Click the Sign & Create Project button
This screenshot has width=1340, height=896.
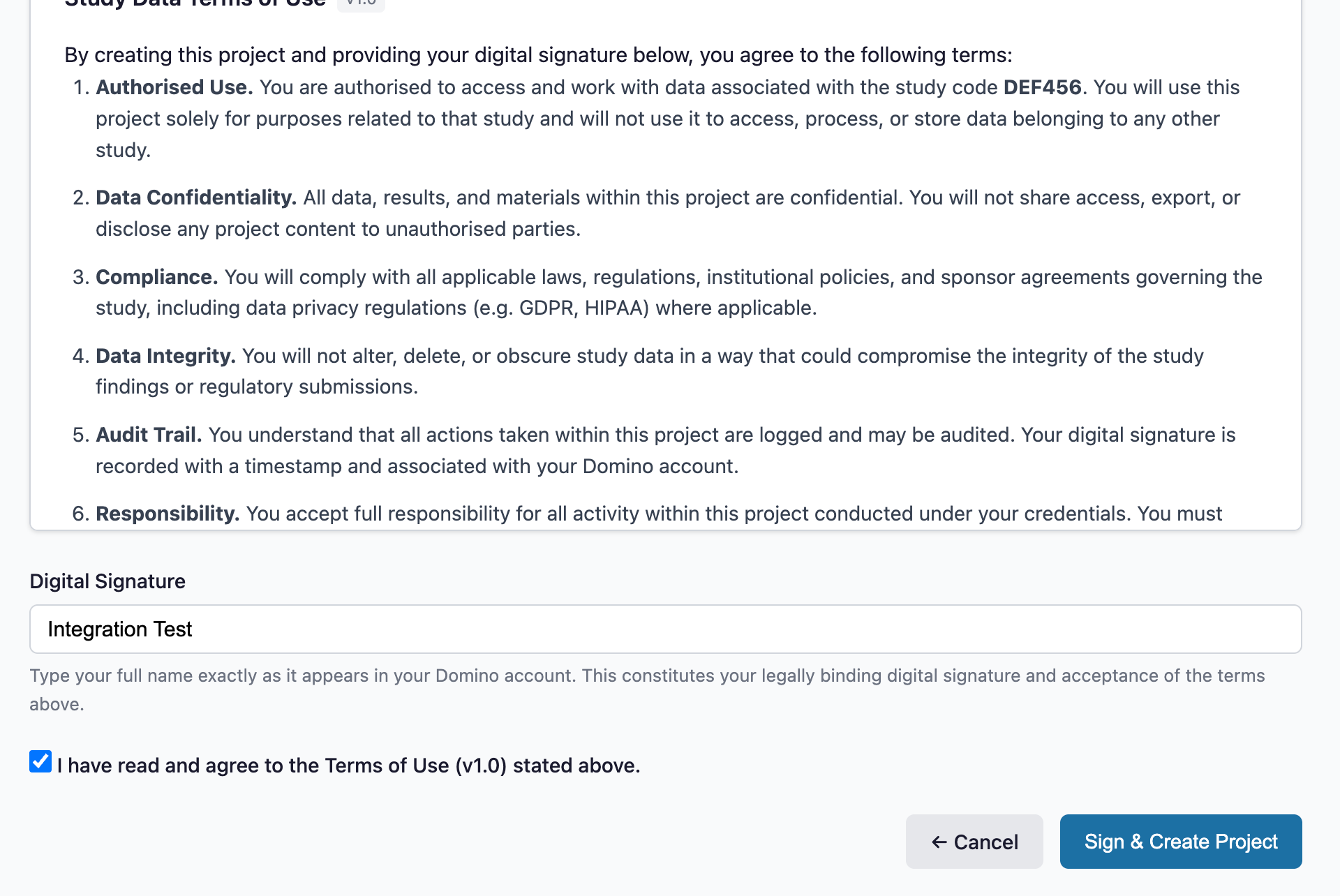tap(1180, 842)
